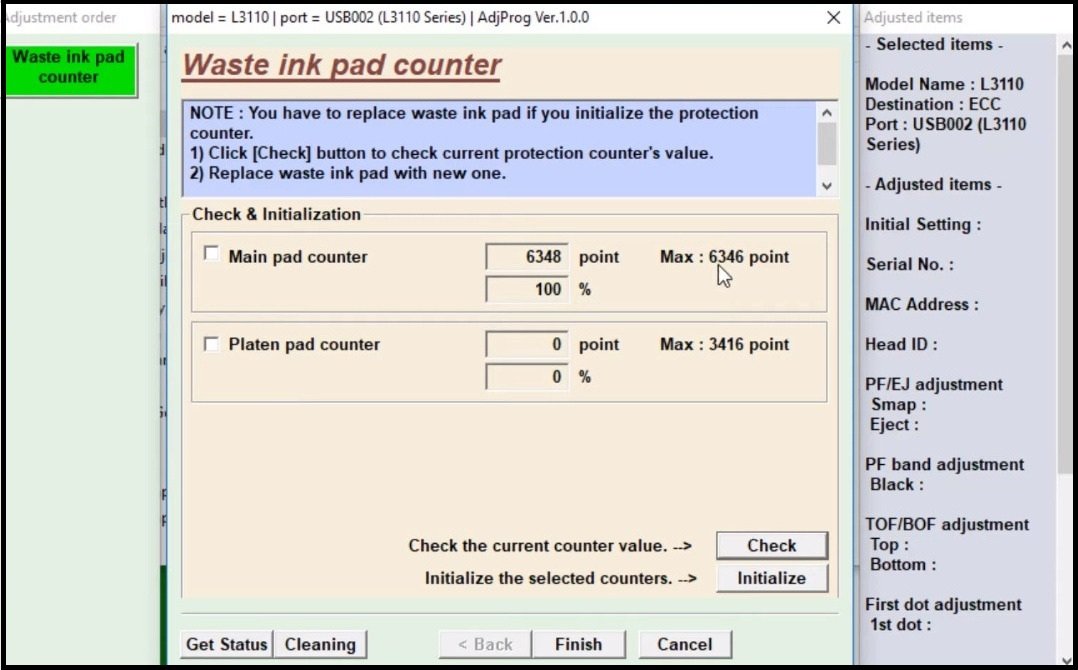Screen dimensions: 1078x670
Task: Click the 'Platen pad counter' label
Action: 304,344
